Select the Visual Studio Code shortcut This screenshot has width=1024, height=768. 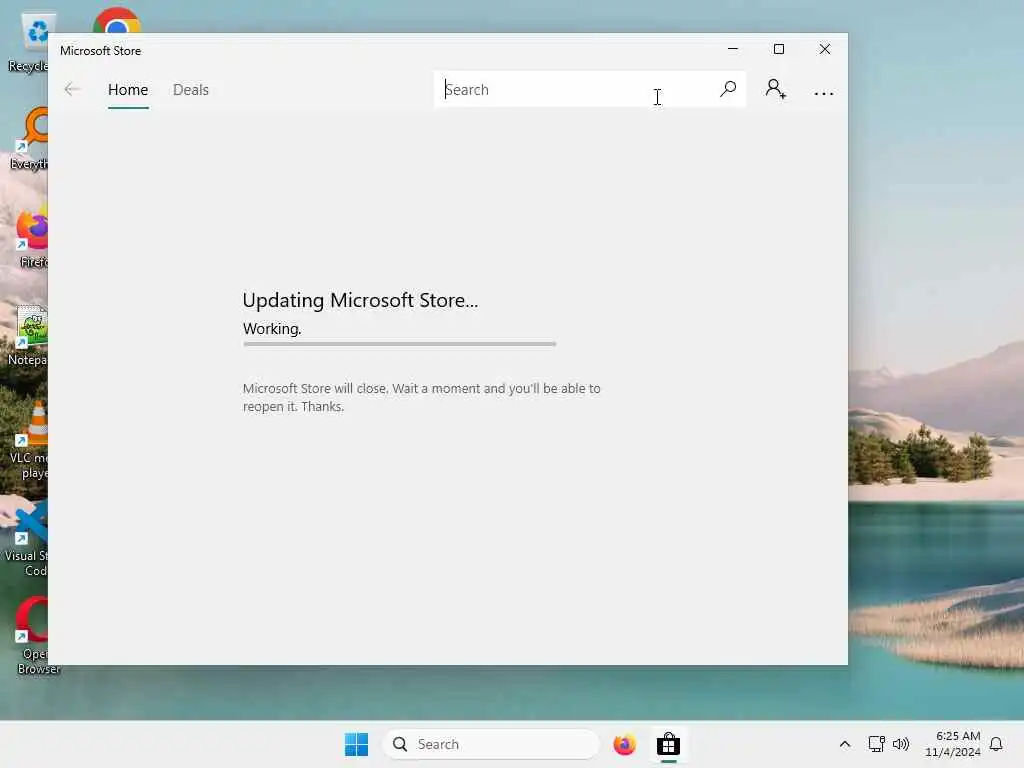tap(27, 538)
